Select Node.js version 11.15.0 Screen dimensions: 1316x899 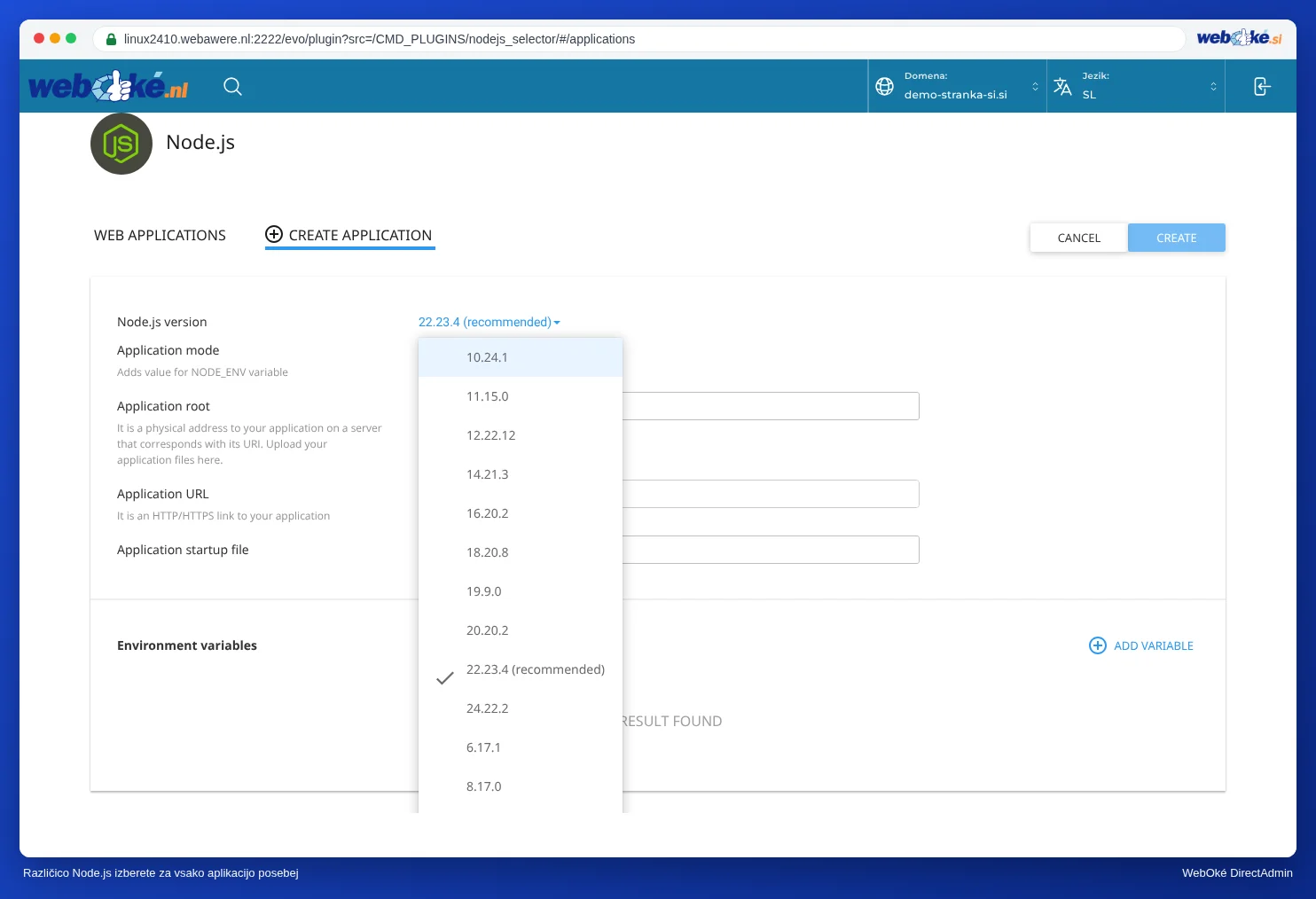(x=521, y=396)
